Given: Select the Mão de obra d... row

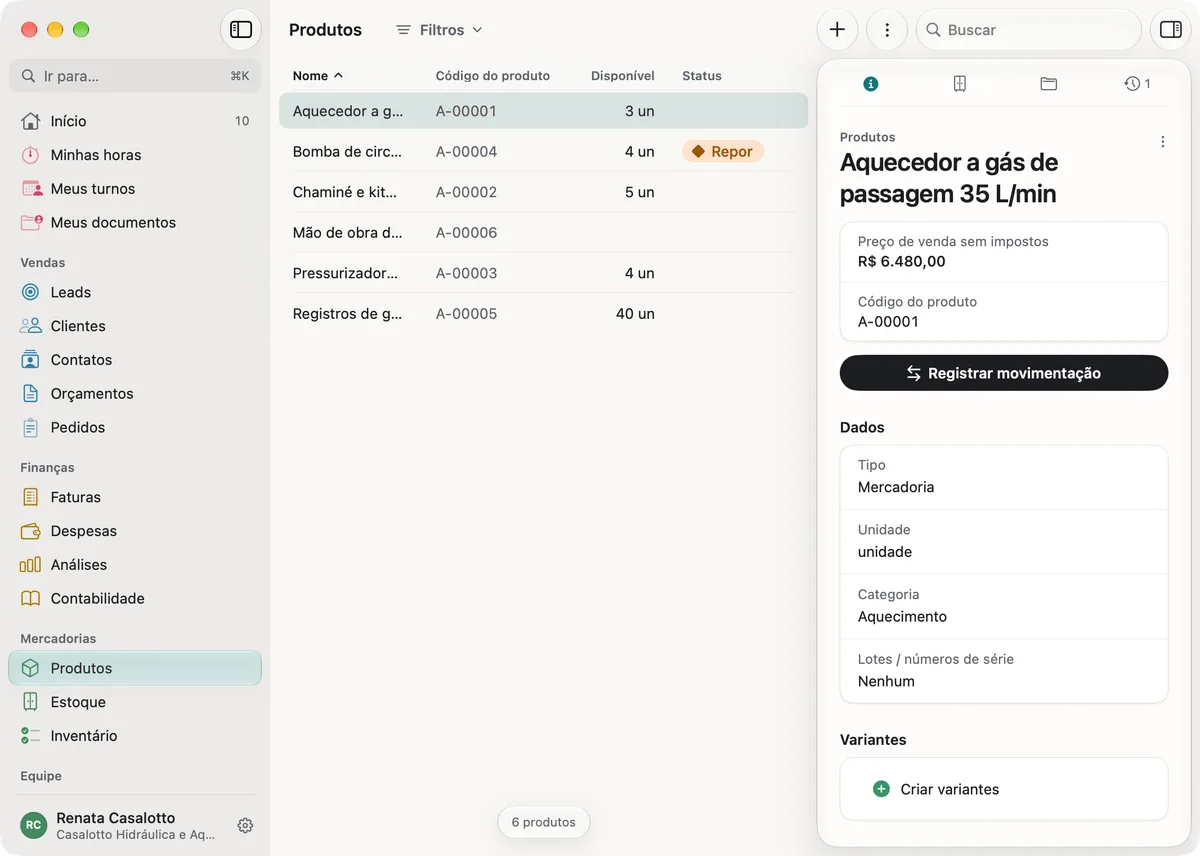Looking at the screenshot, I should click(x=543, y=233).
